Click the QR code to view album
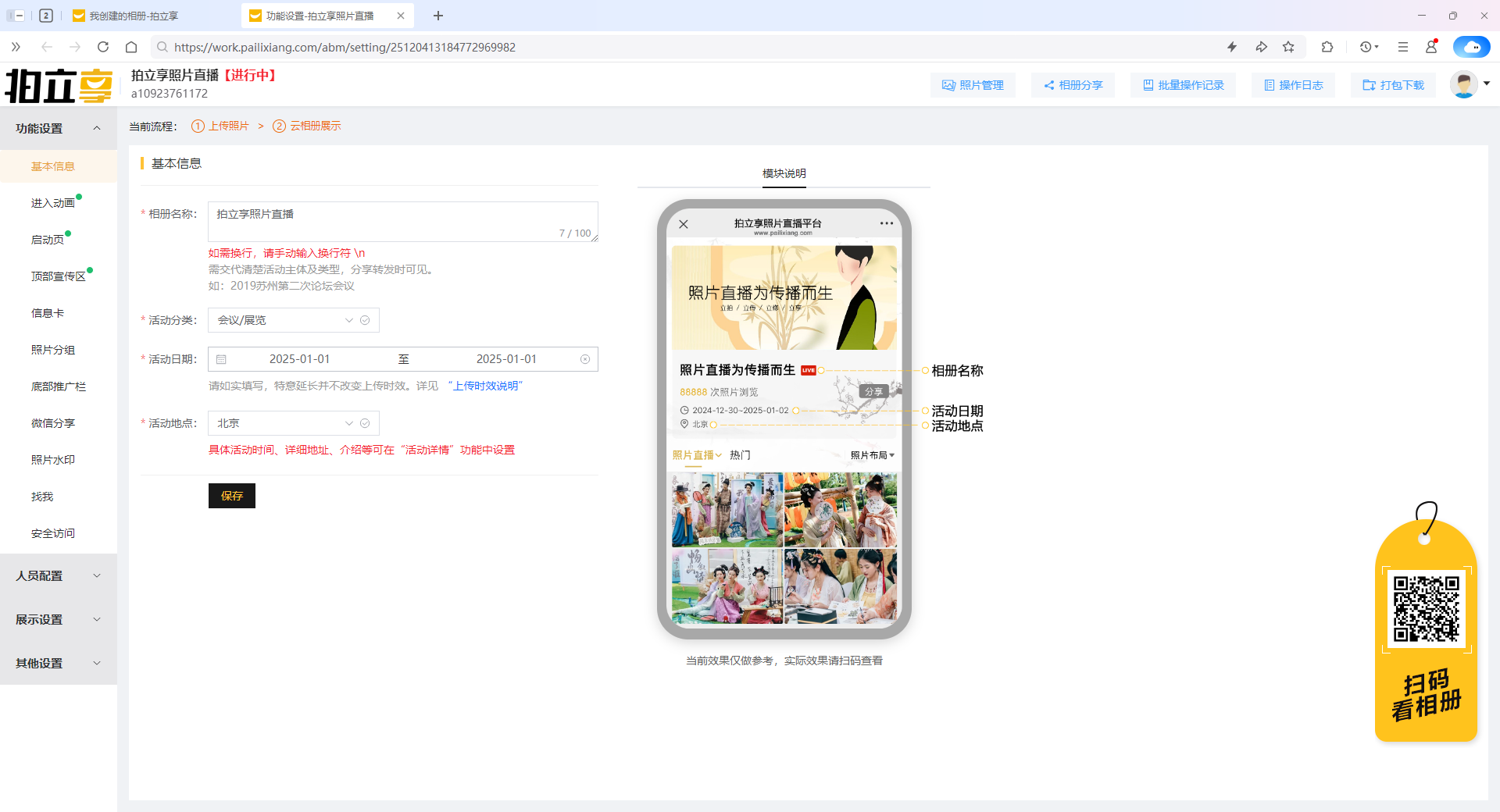The height and width of the screenshot is (812, 1500). click(x=1426, y=609)
